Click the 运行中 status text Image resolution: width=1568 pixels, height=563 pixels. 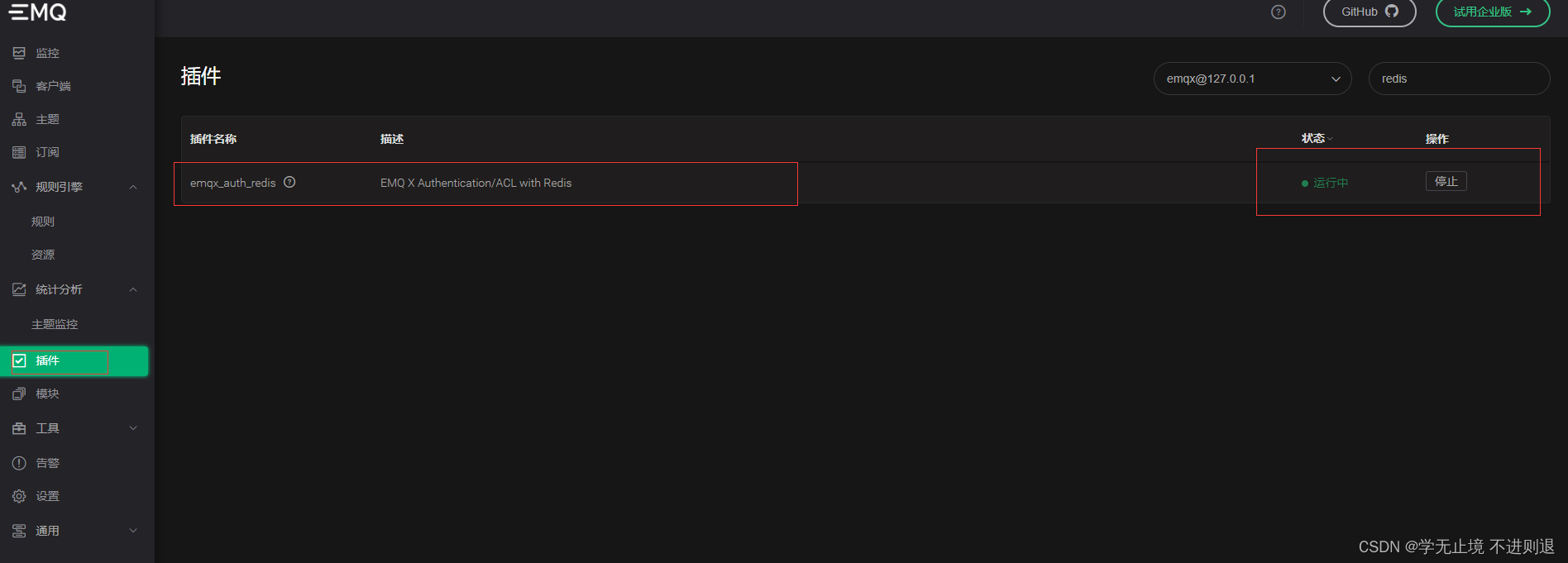click(1331, 183)
